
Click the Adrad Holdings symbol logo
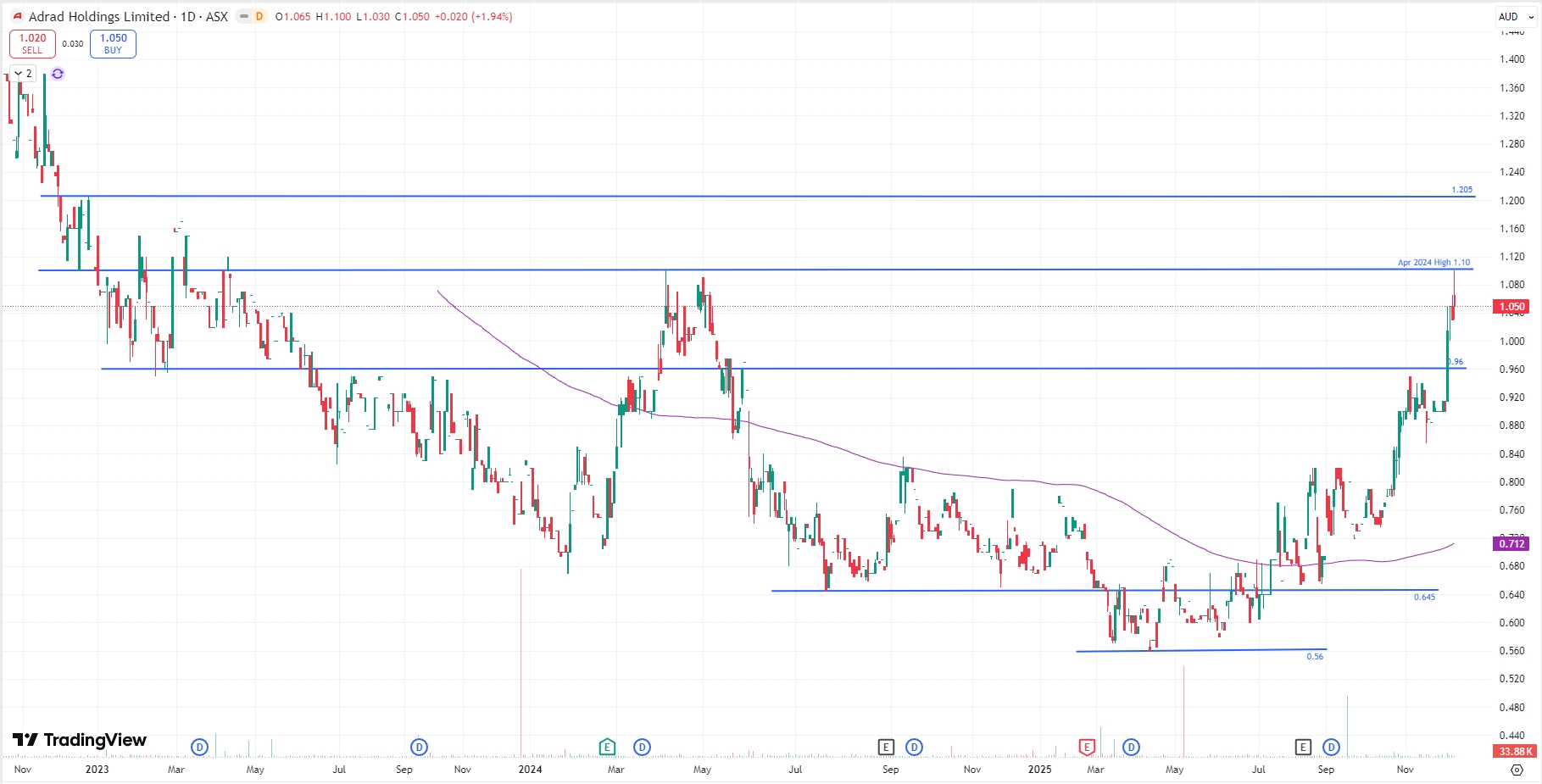[x=17, y=16]
